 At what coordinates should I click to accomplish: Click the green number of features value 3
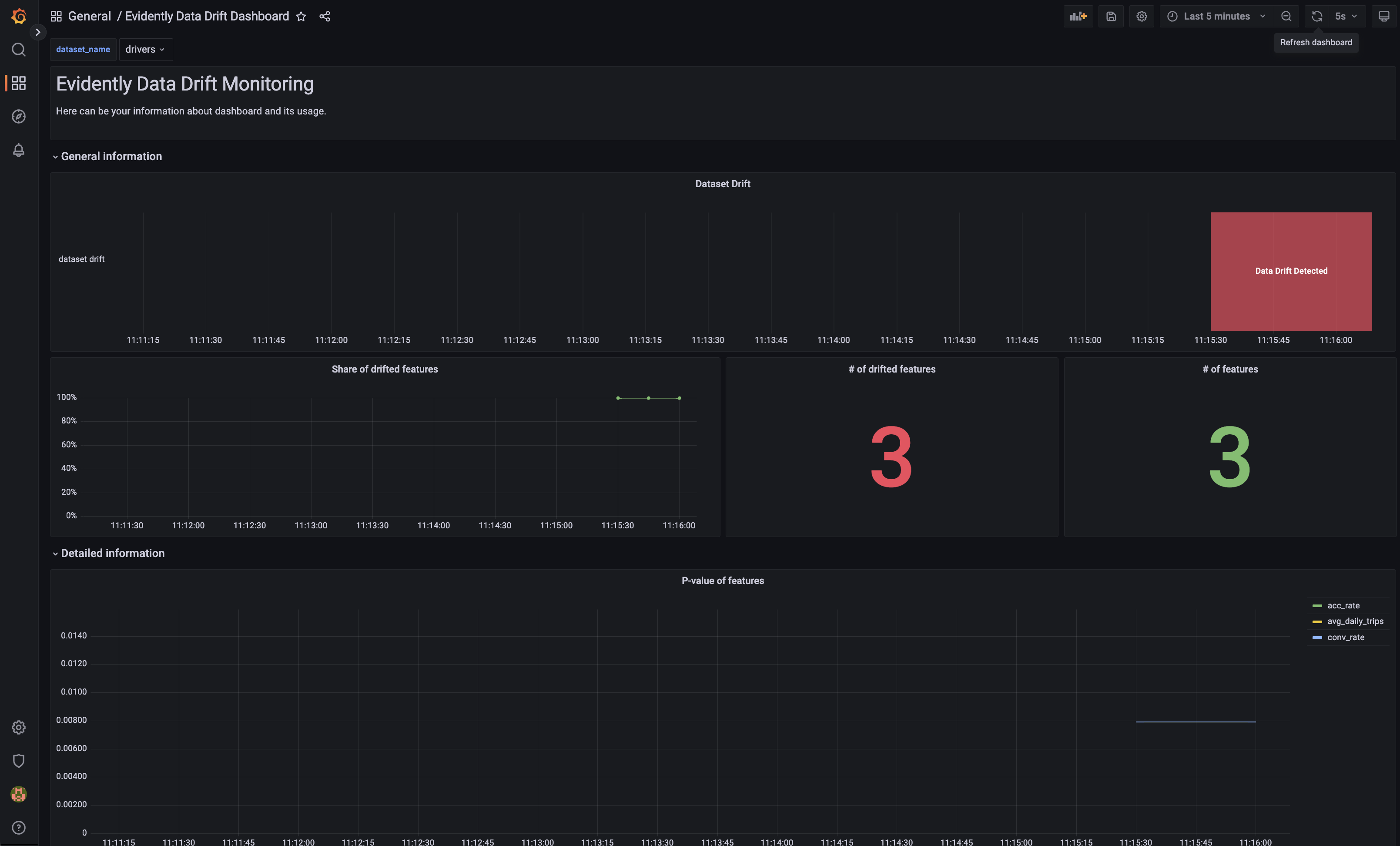pyautogui.click(x=1229, y=457)
